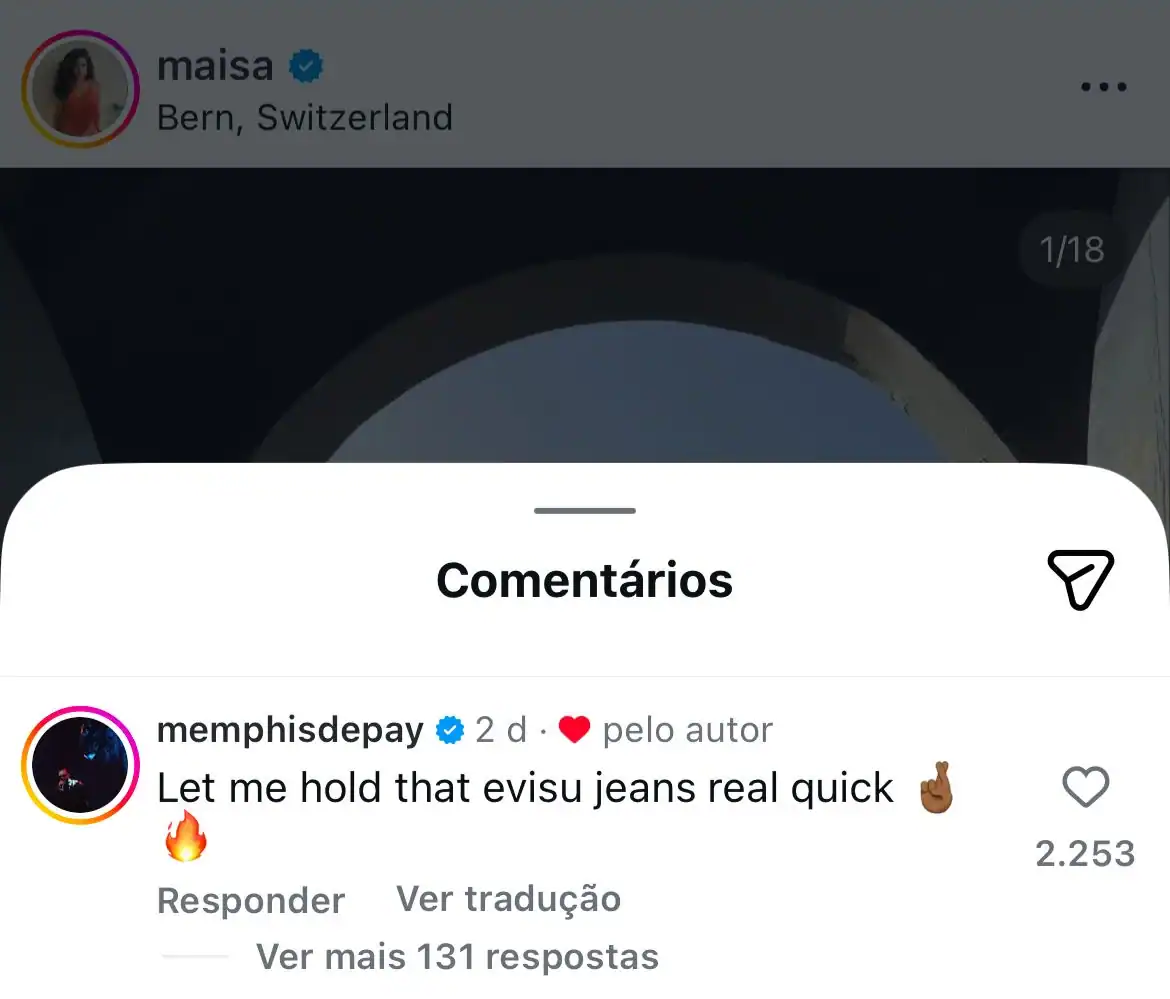Tap the heart icon to like memphisdepay's comment
1170x999 pixels.
[1086, 787]
